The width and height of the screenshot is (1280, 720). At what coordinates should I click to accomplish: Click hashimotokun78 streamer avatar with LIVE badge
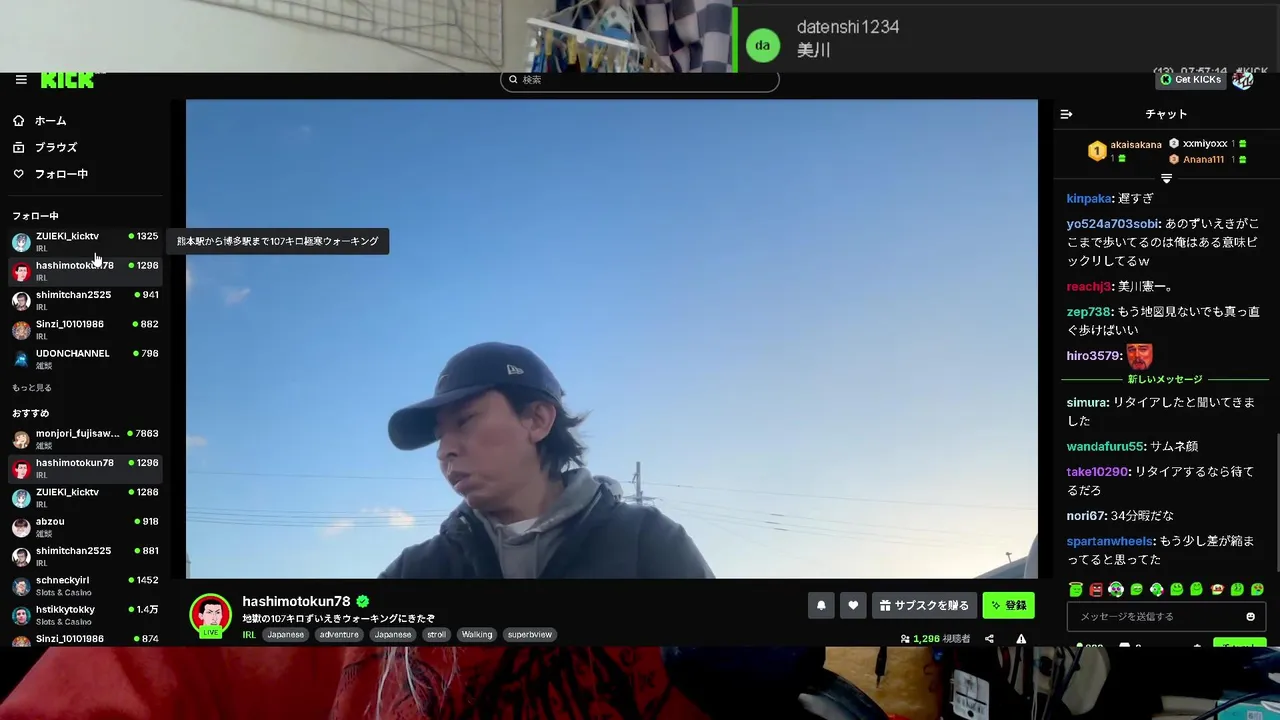pos(211,615)
